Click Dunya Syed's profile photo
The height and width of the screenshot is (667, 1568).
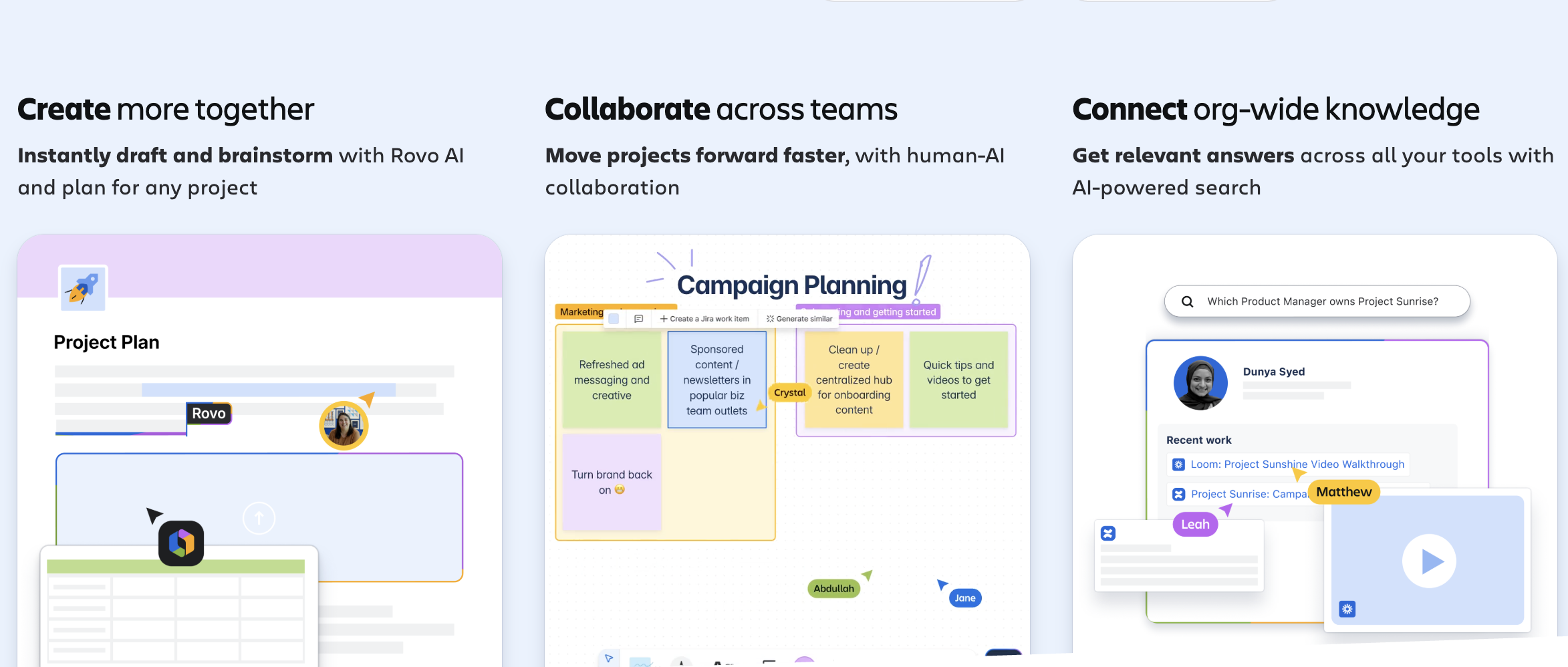coord(1200,383)
